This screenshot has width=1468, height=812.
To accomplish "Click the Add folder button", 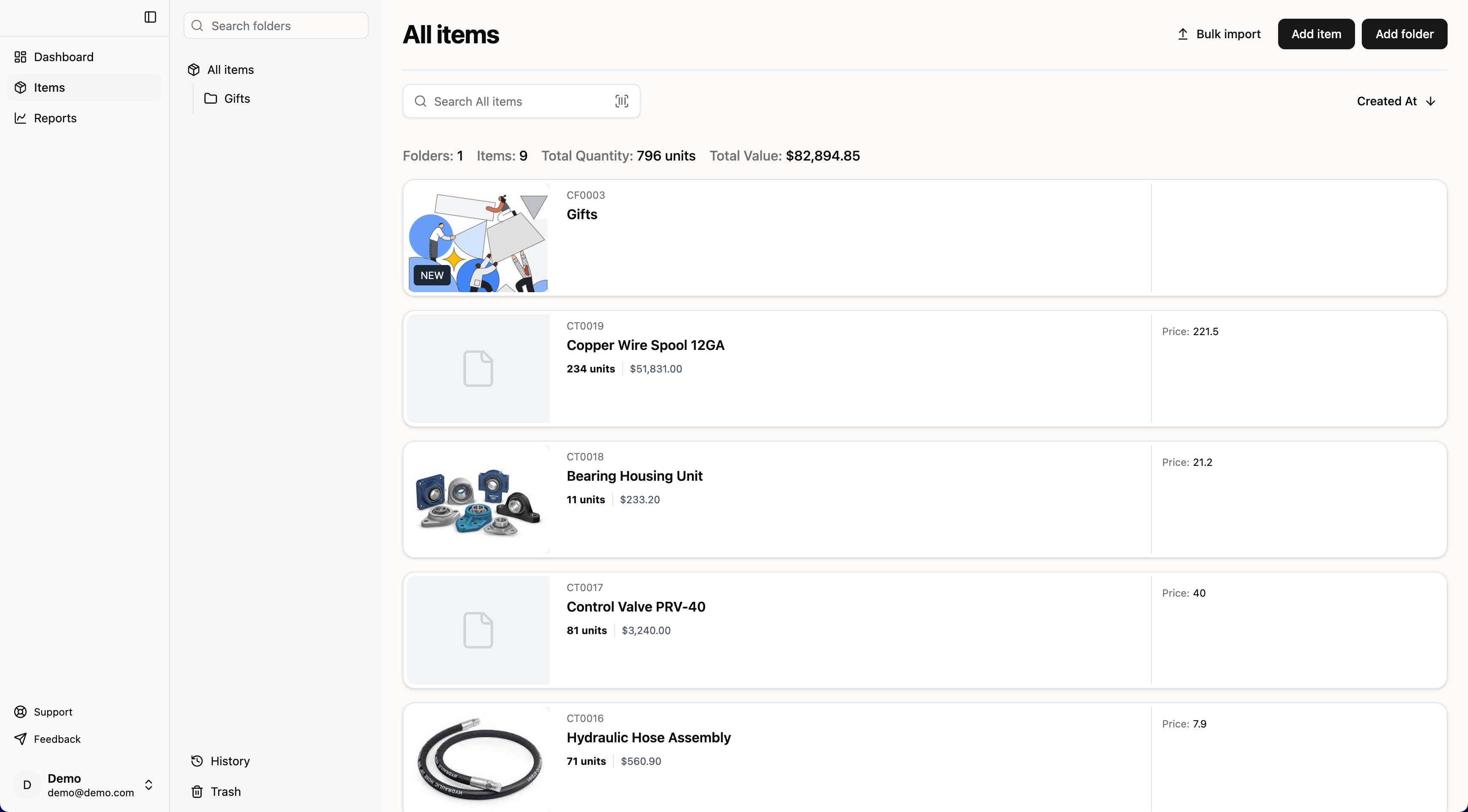I will 1404,34.
